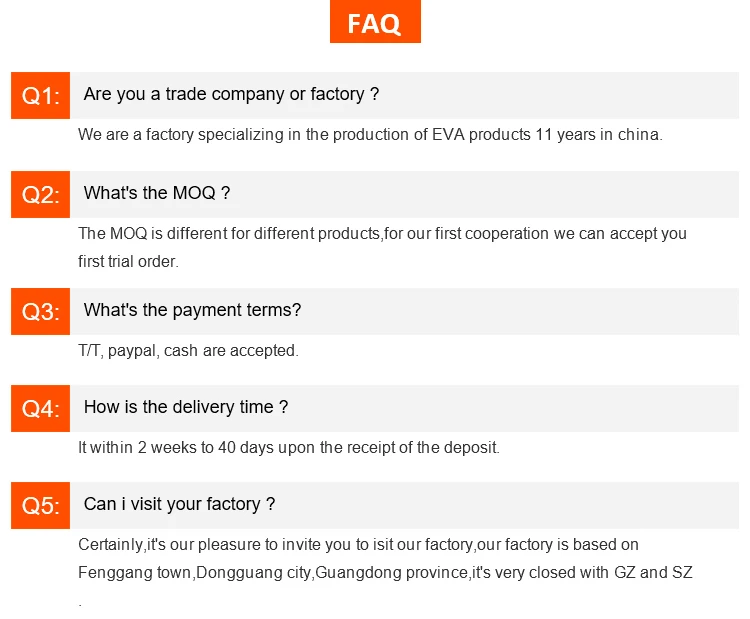750x619 pixels.
Task: Click the "The MOQ is different" answer line
Action: point(382,233)
